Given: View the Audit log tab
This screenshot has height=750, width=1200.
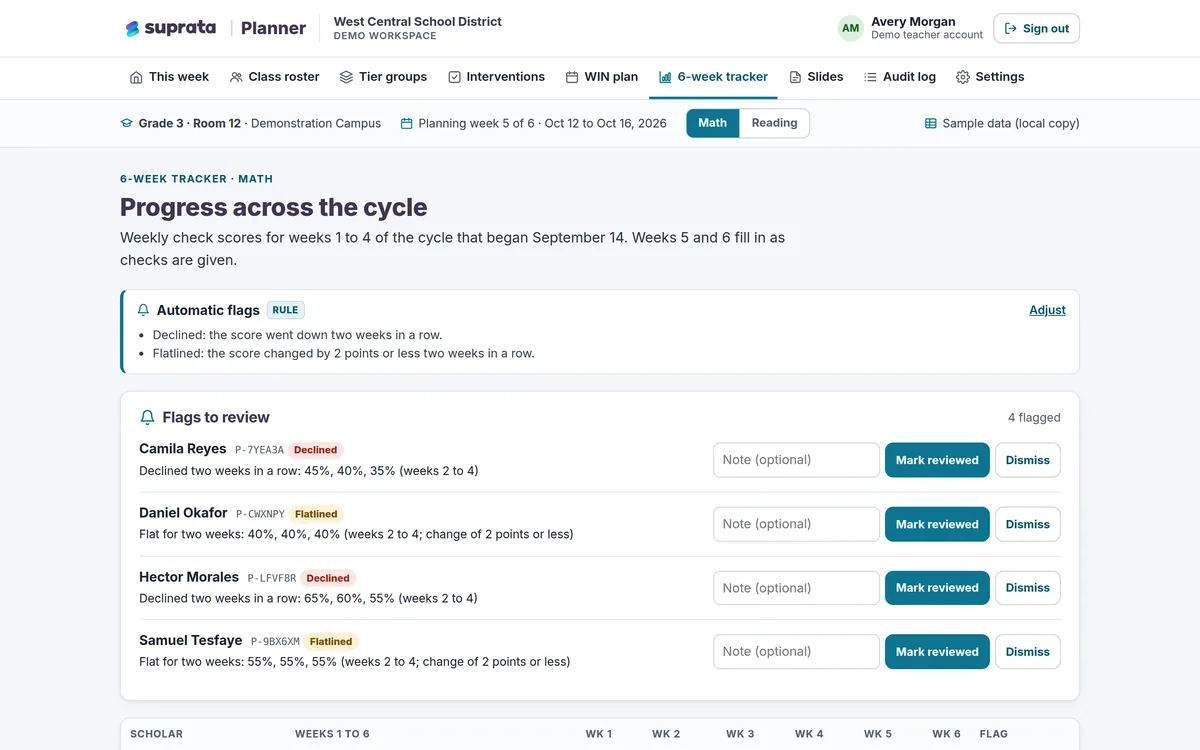Looking at the screenshot, I should (900, 77).
